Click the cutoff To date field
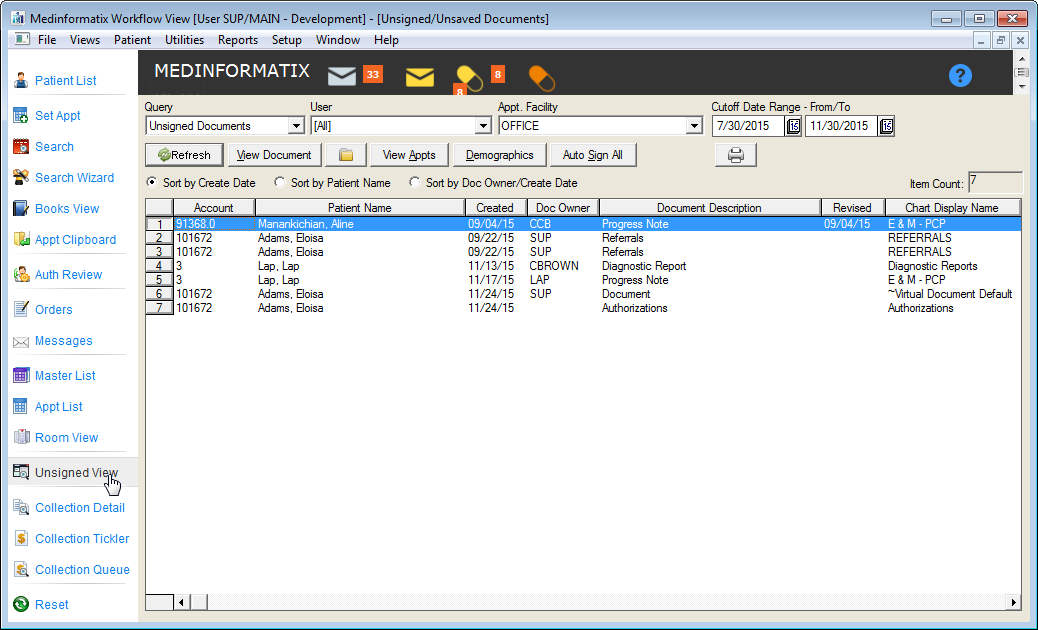The width and height of the screenshot is (1038, 630). (841, 126)
